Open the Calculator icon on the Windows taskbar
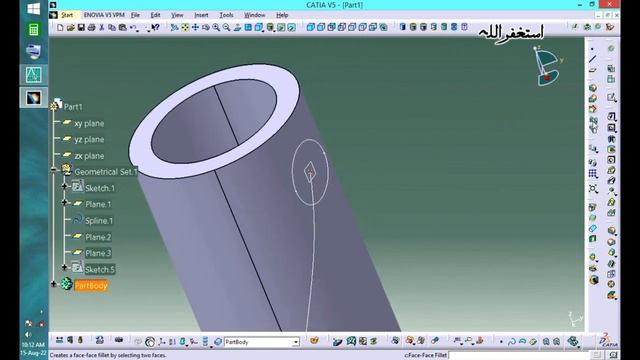 [33, 30]
